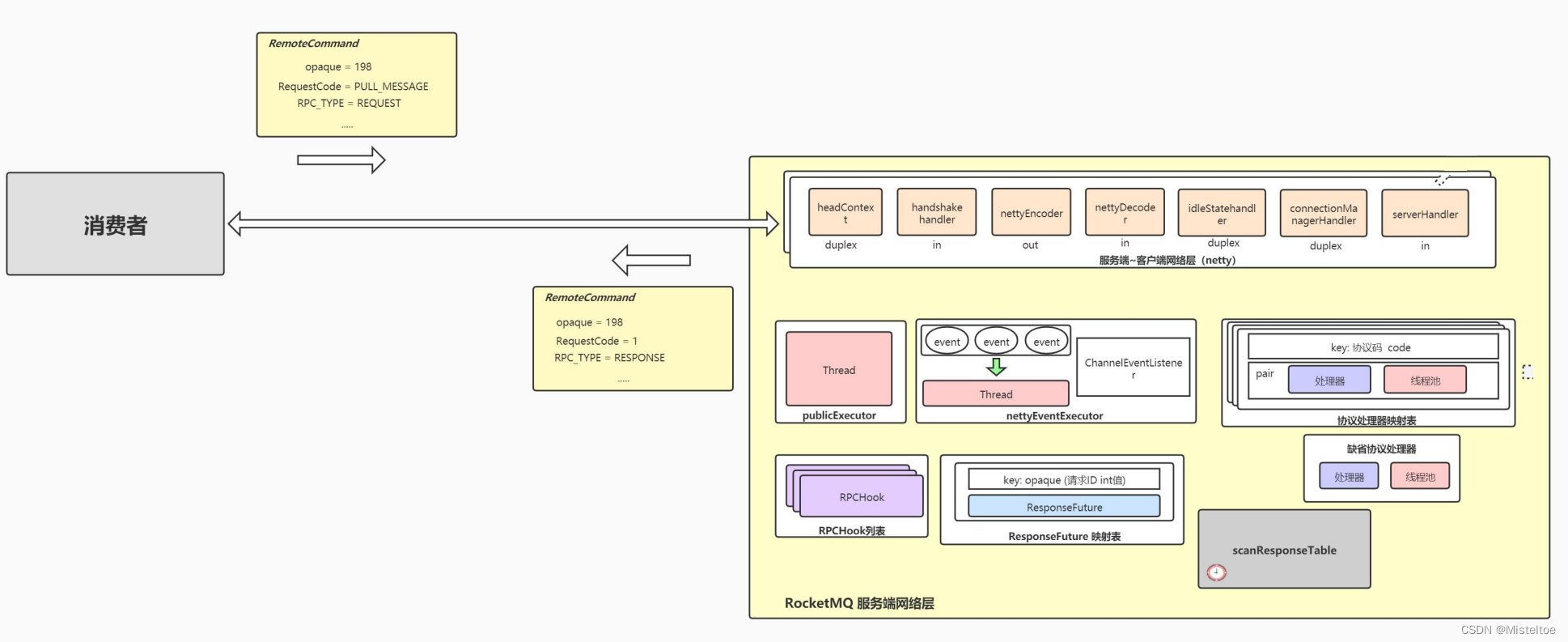Click the REQUEST RemoteCommand note
The image size is (1568, 642).
click(357, 84)
